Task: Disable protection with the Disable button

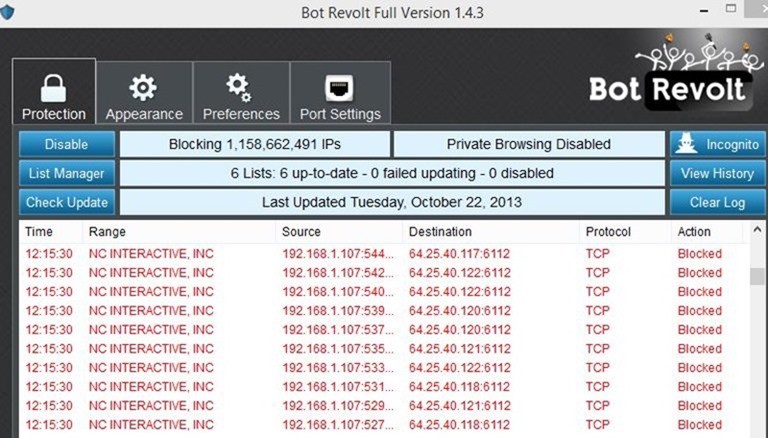Action: [67, 144]
